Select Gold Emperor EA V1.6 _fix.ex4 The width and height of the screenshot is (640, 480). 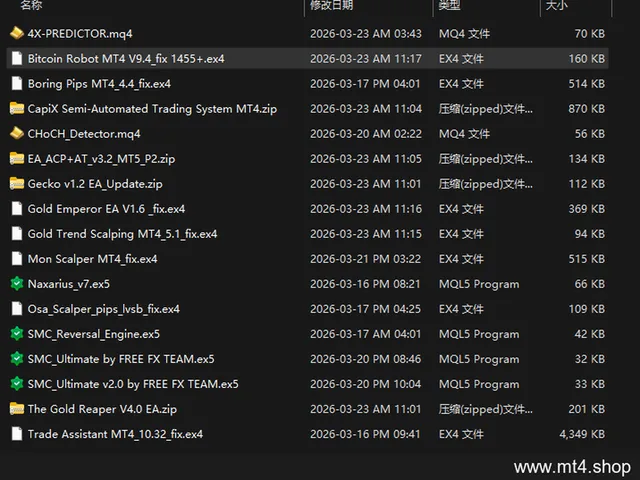(x=107, y=209)
